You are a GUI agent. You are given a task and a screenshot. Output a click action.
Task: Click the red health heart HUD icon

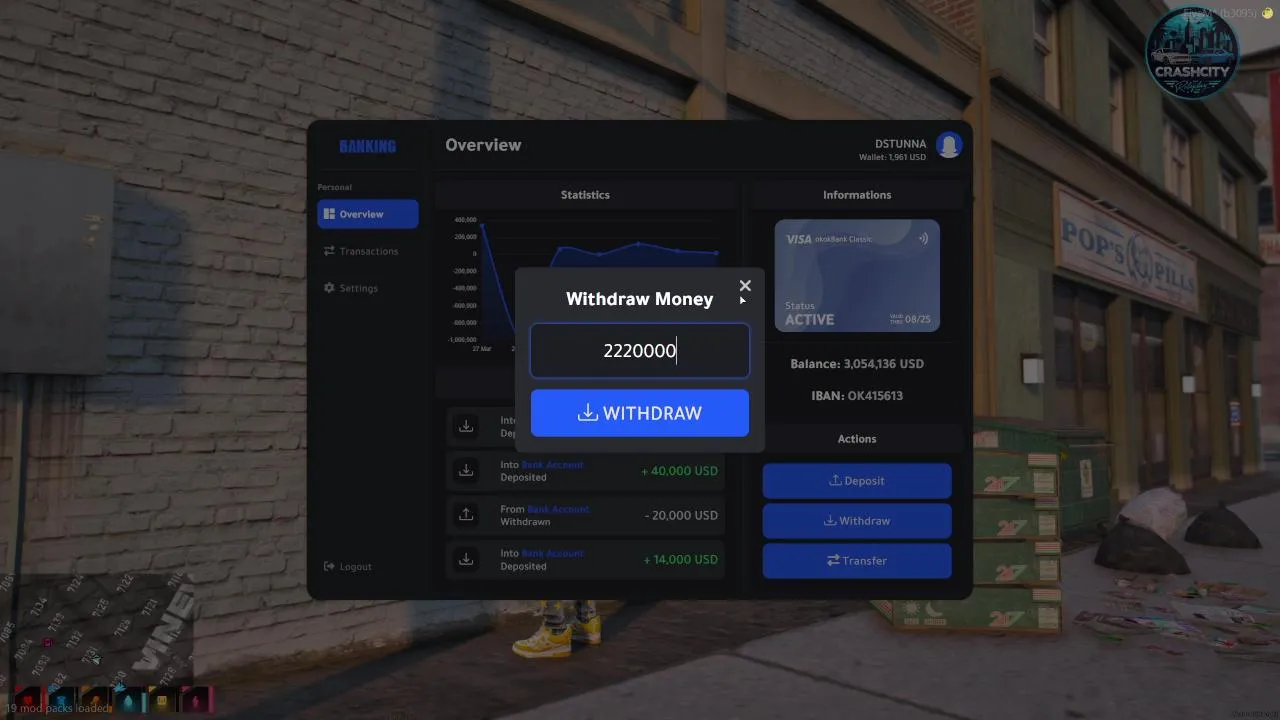(28, 700)
